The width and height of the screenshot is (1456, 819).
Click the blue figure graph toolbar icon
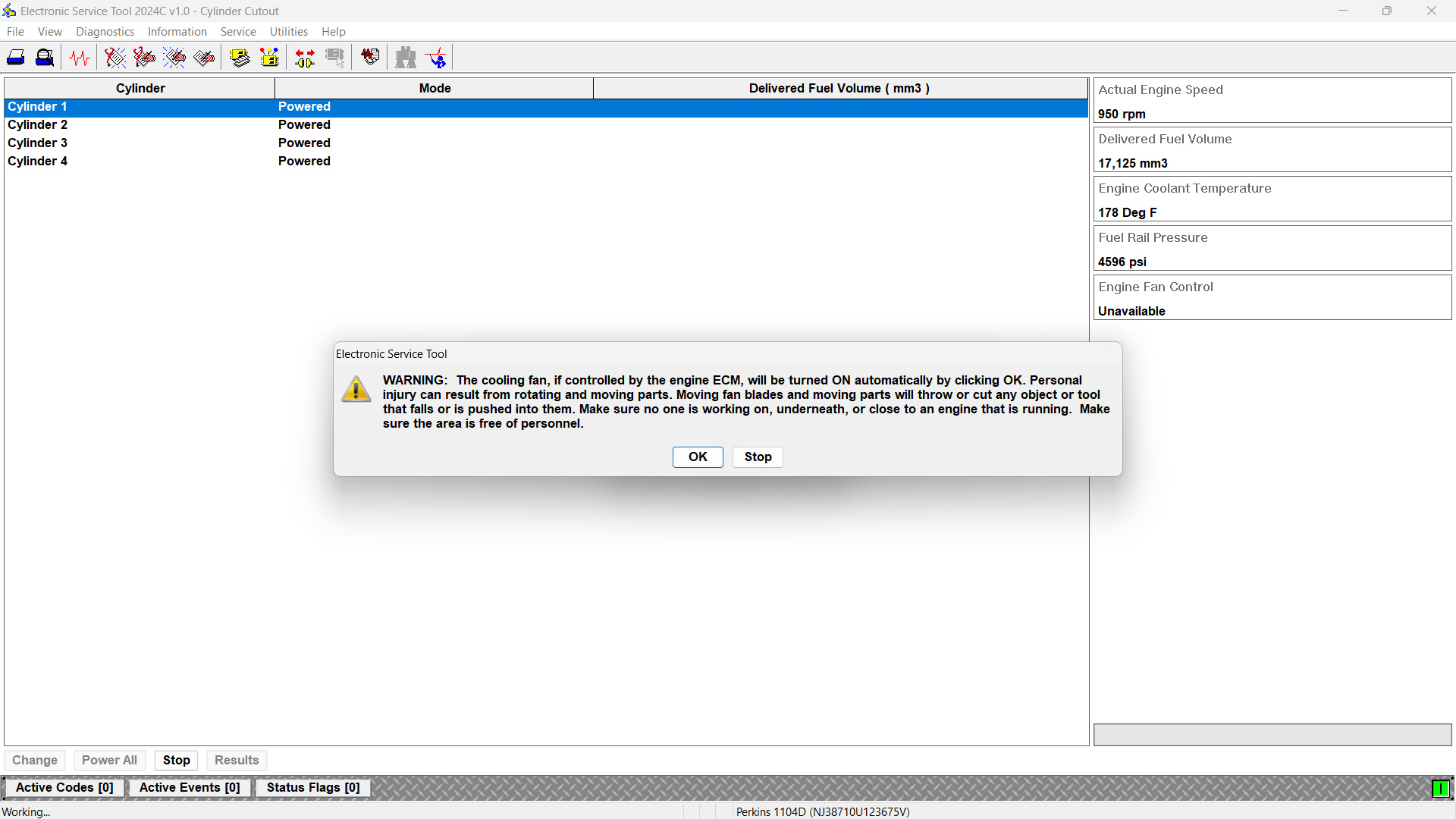pyautogui.click(x=437, y=58)
